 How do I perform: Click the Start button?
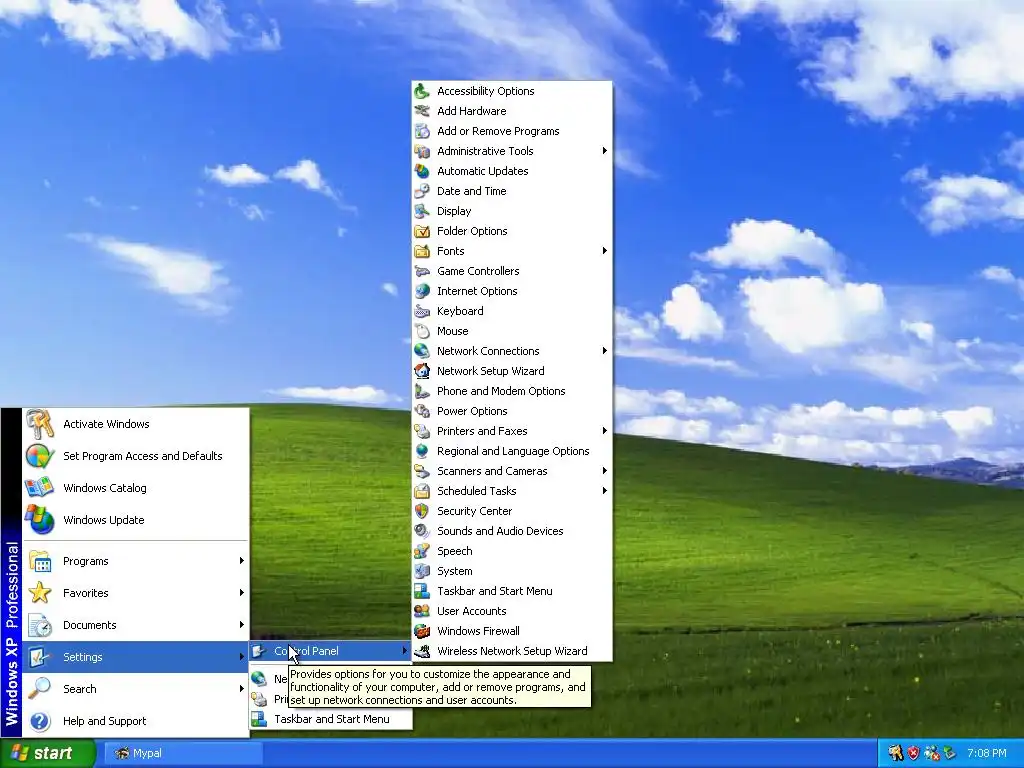pos(47,753)
